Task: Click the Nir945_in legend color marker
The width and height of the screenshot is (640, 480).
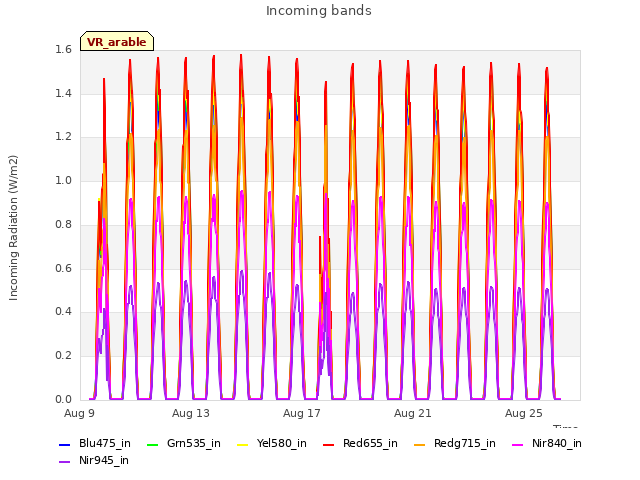Action: click(x=65, y=462)
